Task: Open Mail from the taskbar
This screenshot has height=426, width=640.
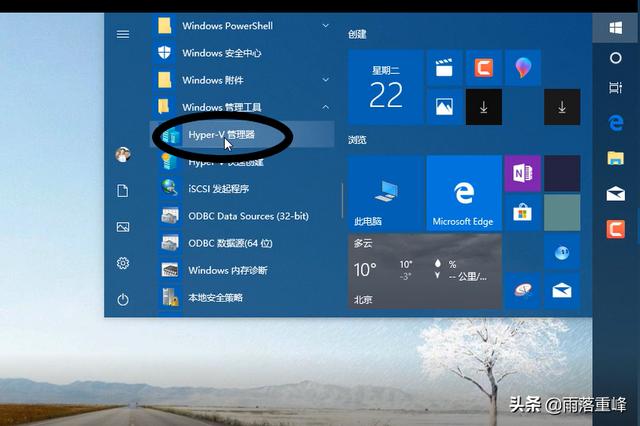Action: [x=616, y=194]
